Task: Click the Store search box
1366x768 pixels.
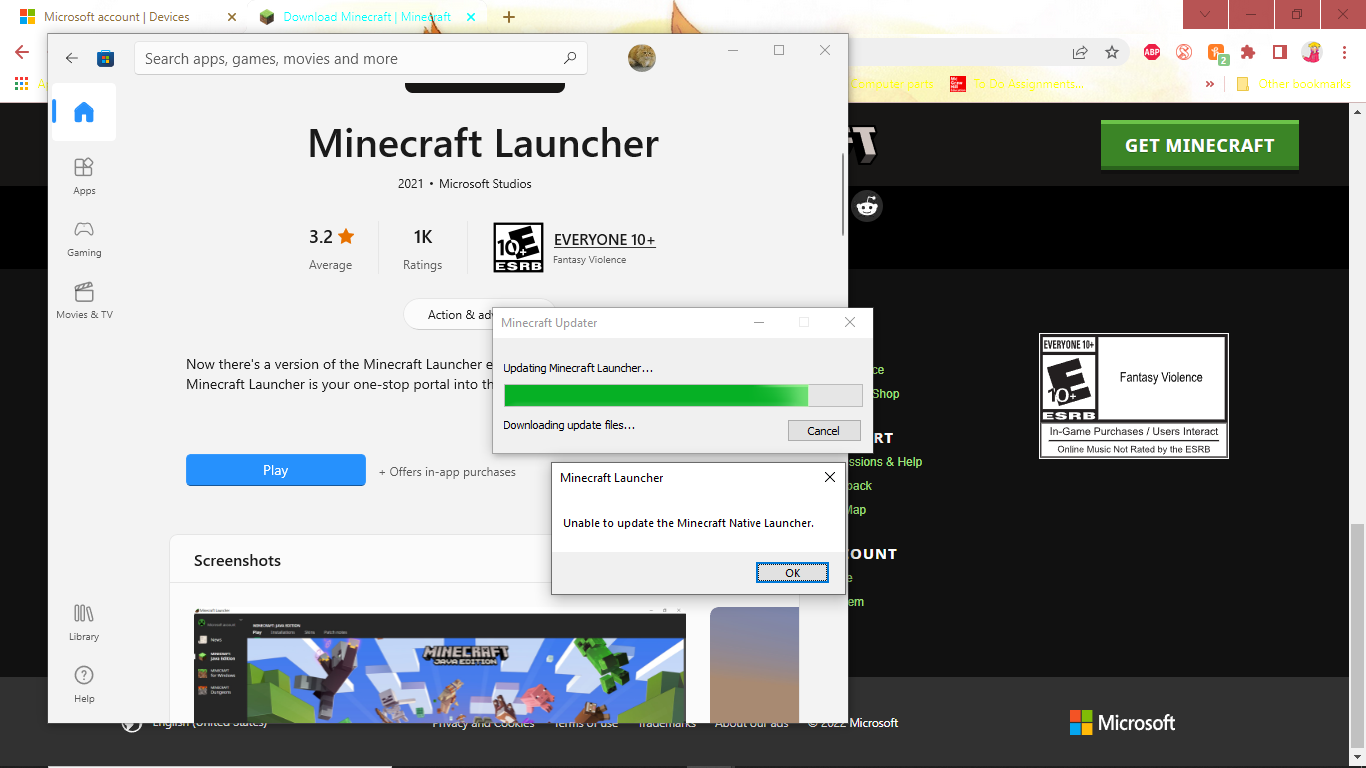Action: coord(350,59)
